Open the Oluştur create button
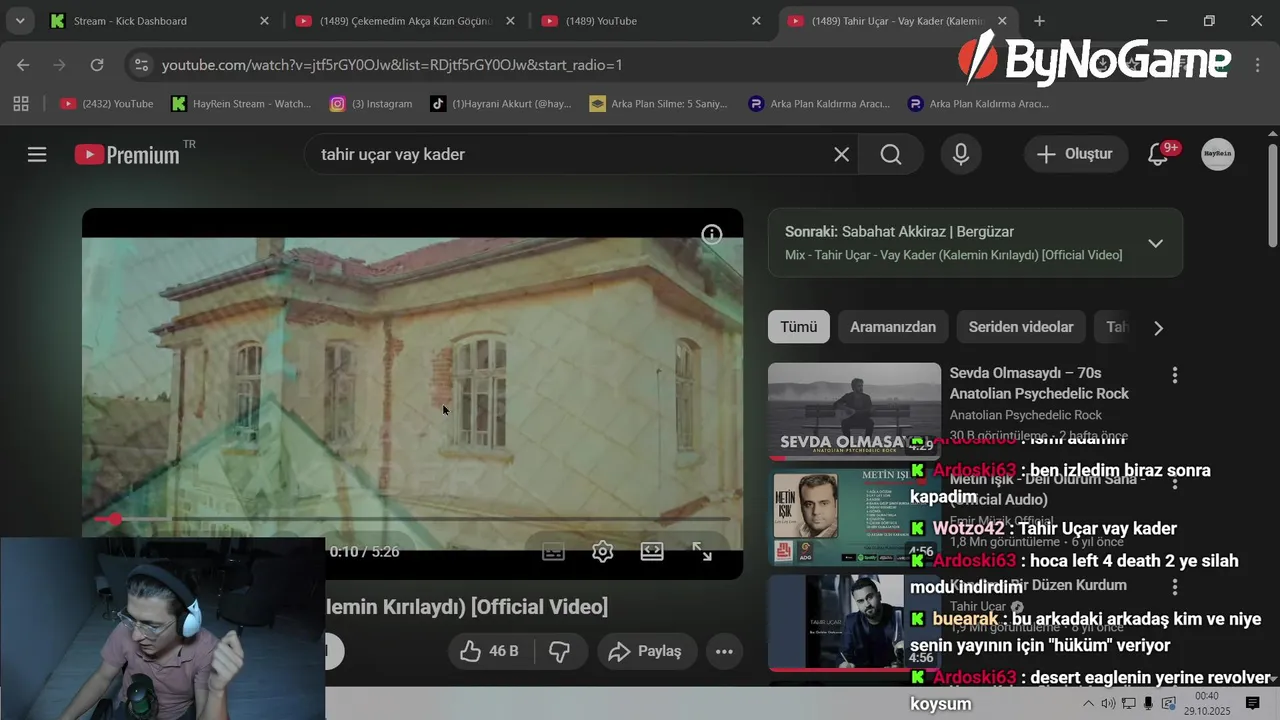1280x720 pixels. [x=1075, y=154]
